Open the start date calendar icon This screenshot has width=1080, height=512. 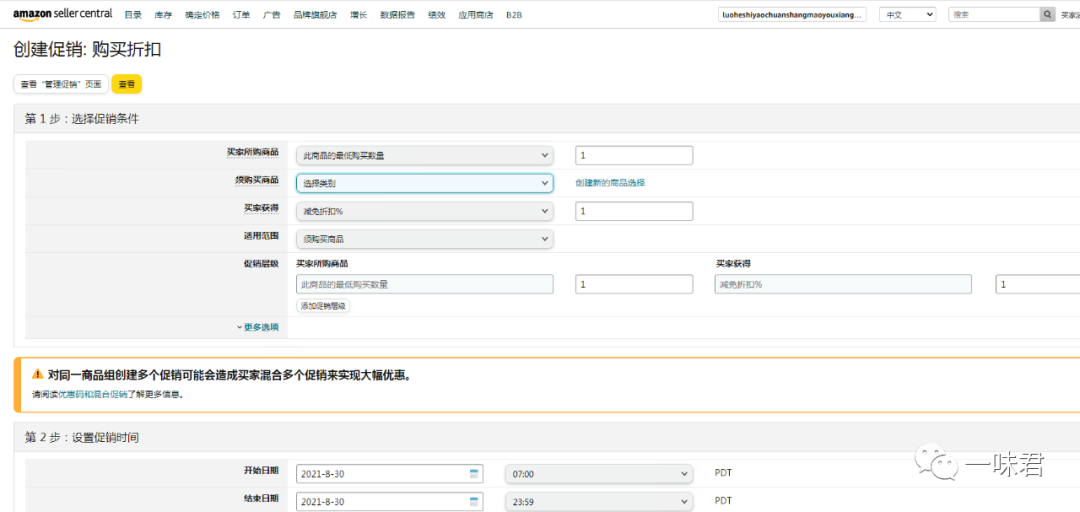point(474,474)
